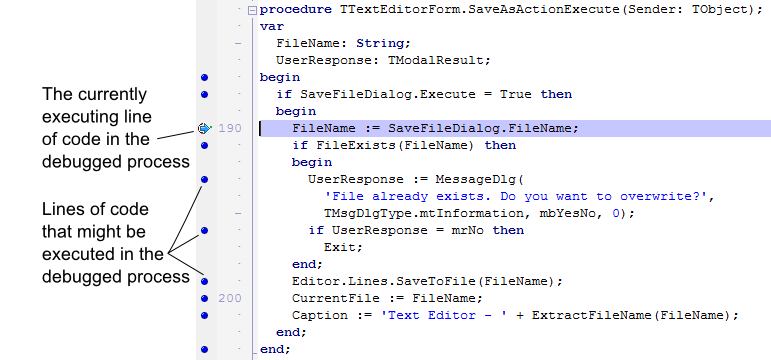Toggle breakpoint dot at line 200
This screenshot has height=360, width=771.
pos(205,298)
